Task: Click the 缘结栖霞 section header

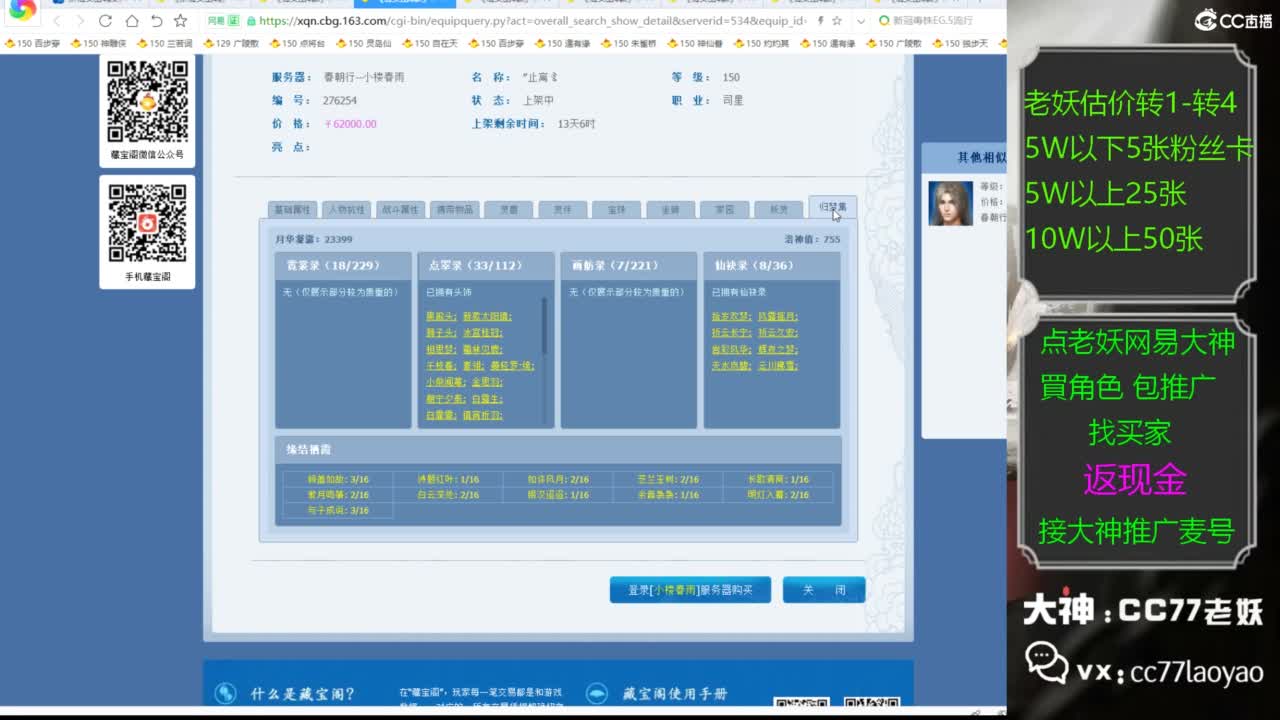Action: [558, 450]
